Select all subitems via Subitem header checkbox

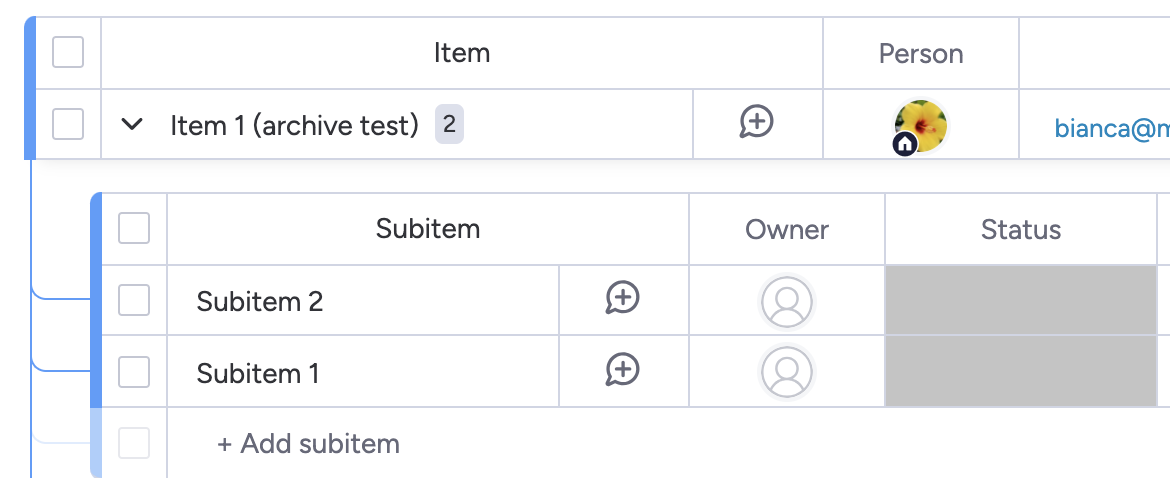(134, 228)
